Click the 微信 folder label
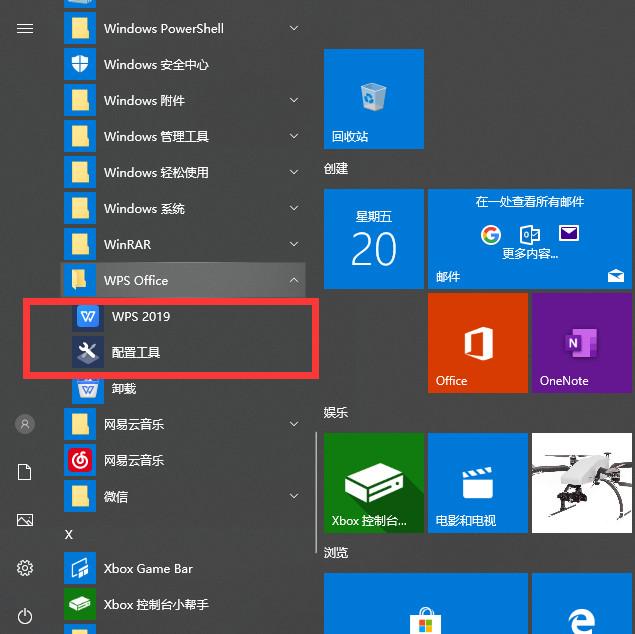 [x=116, y=496]
